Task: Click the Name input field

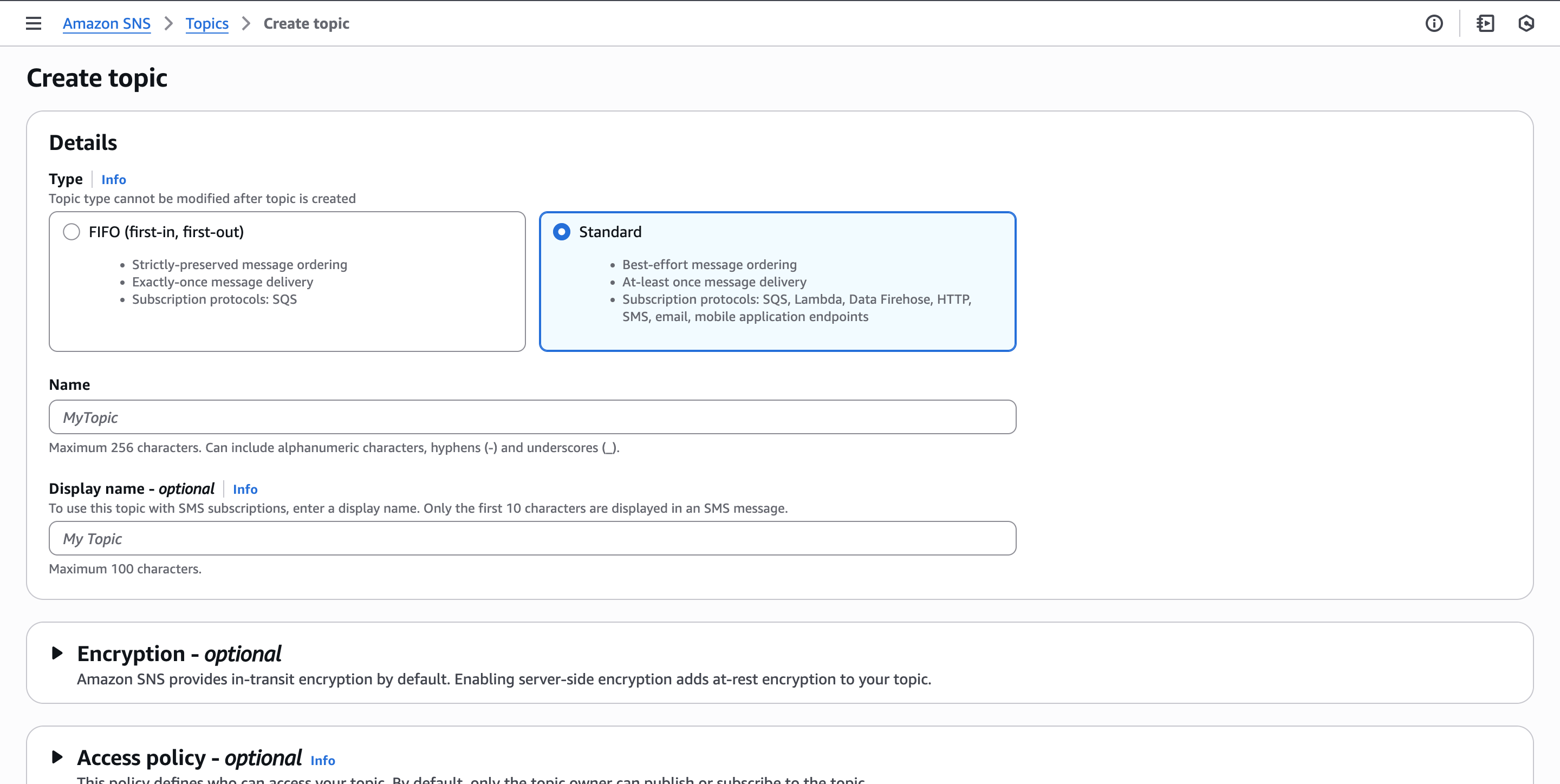Action: click(x=532, y=417)
